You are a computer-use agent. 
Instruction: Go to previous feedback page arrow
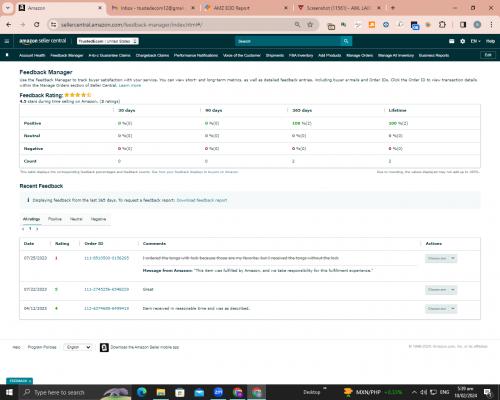click(23, 229)
